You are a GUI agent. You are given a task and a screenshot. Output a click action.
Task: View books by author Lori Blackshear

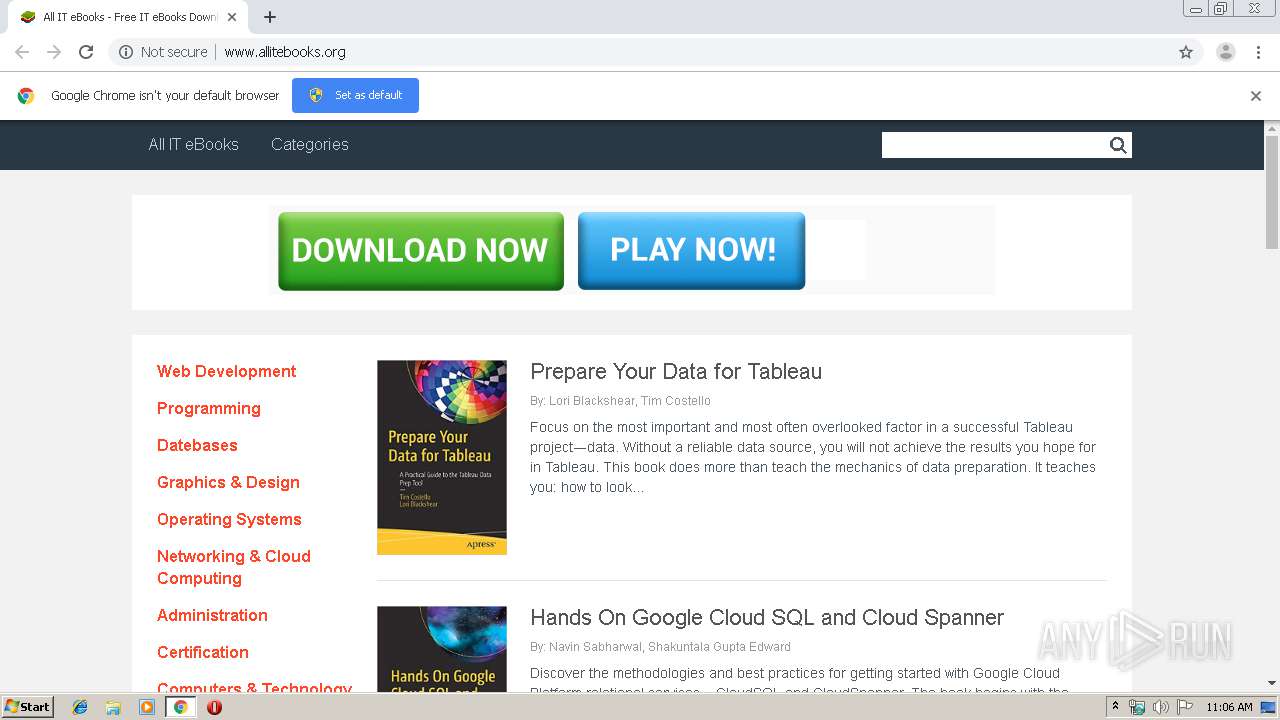click(x=592, y=401)
